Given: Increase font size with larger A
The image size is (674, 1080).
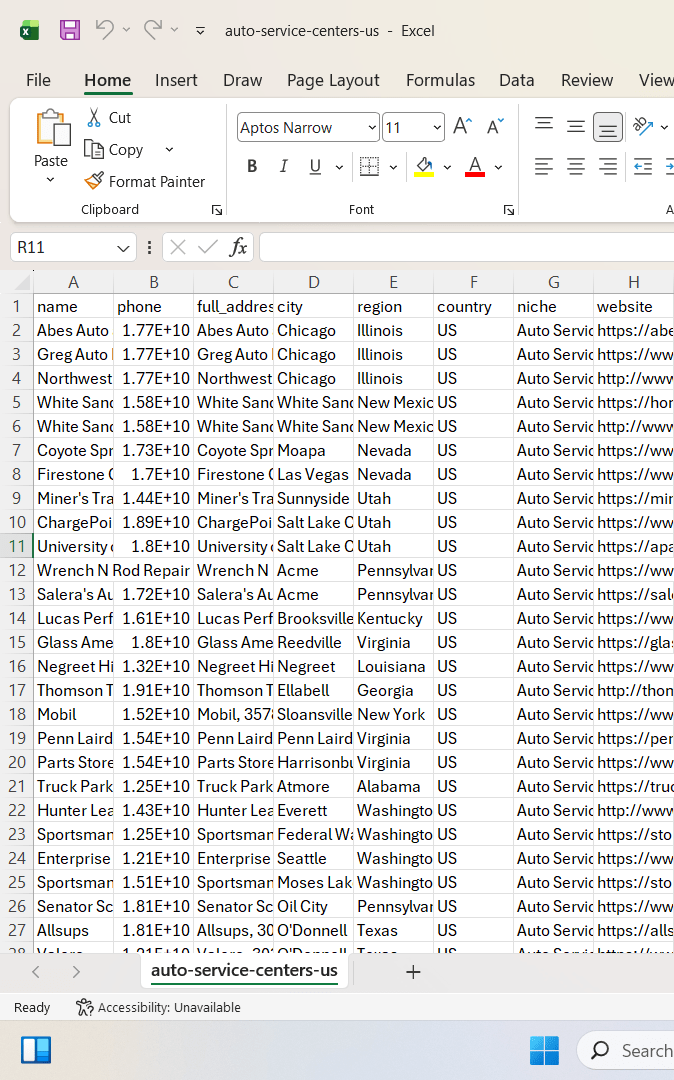Looking at the screenshot, I should pos(463,126).
